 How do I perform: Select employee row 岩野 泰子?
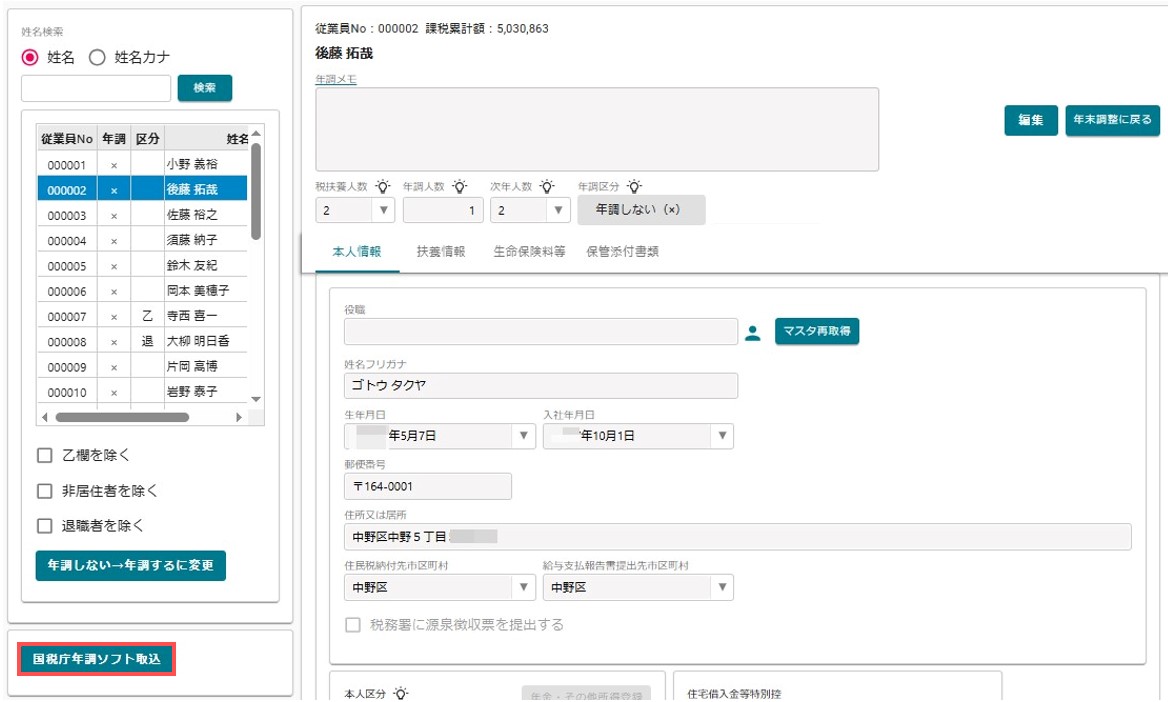coord(142,393)
